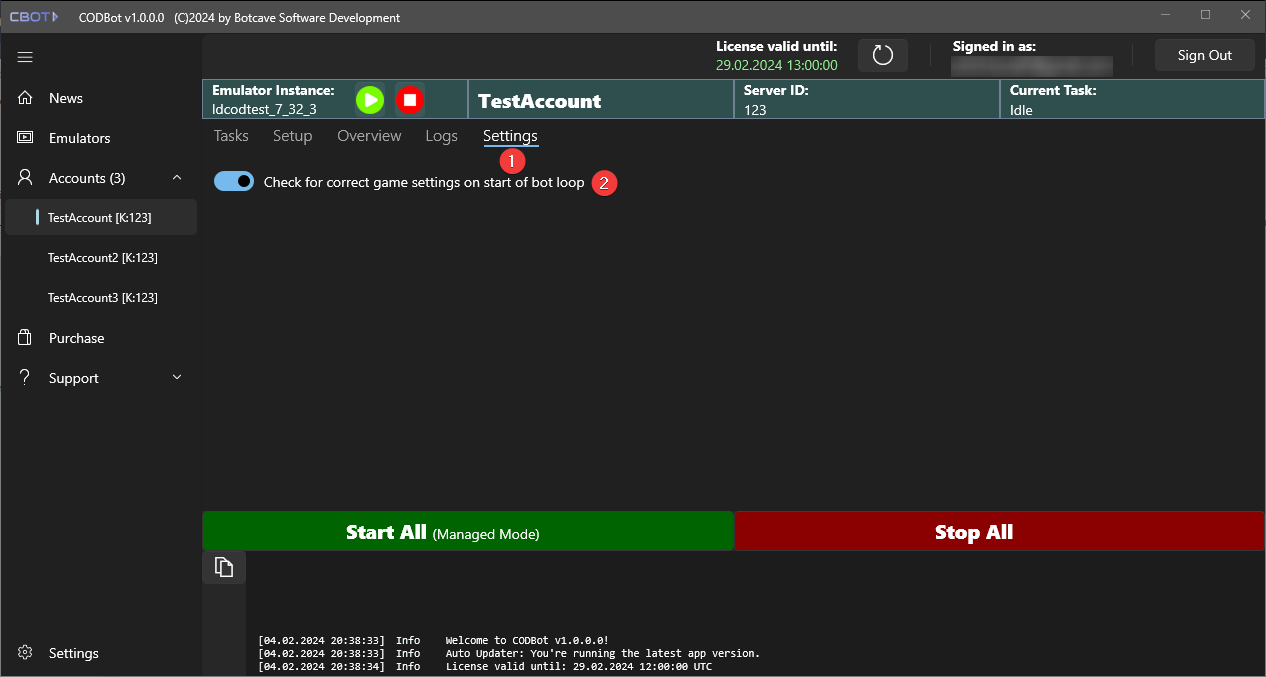
Task: Open News from the sidebar
Action: tap(66, 98)
